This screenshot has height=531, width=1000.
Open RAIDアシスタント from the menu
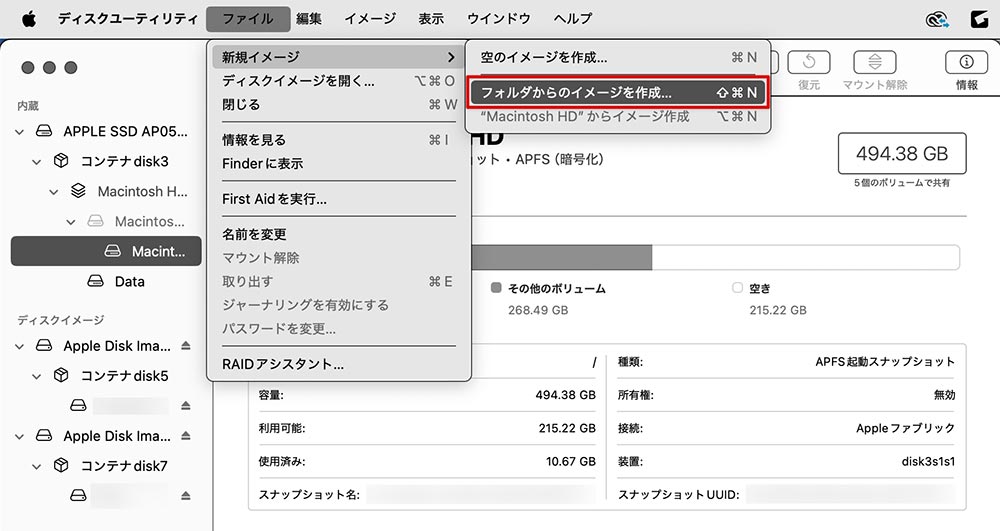[283, 365]
